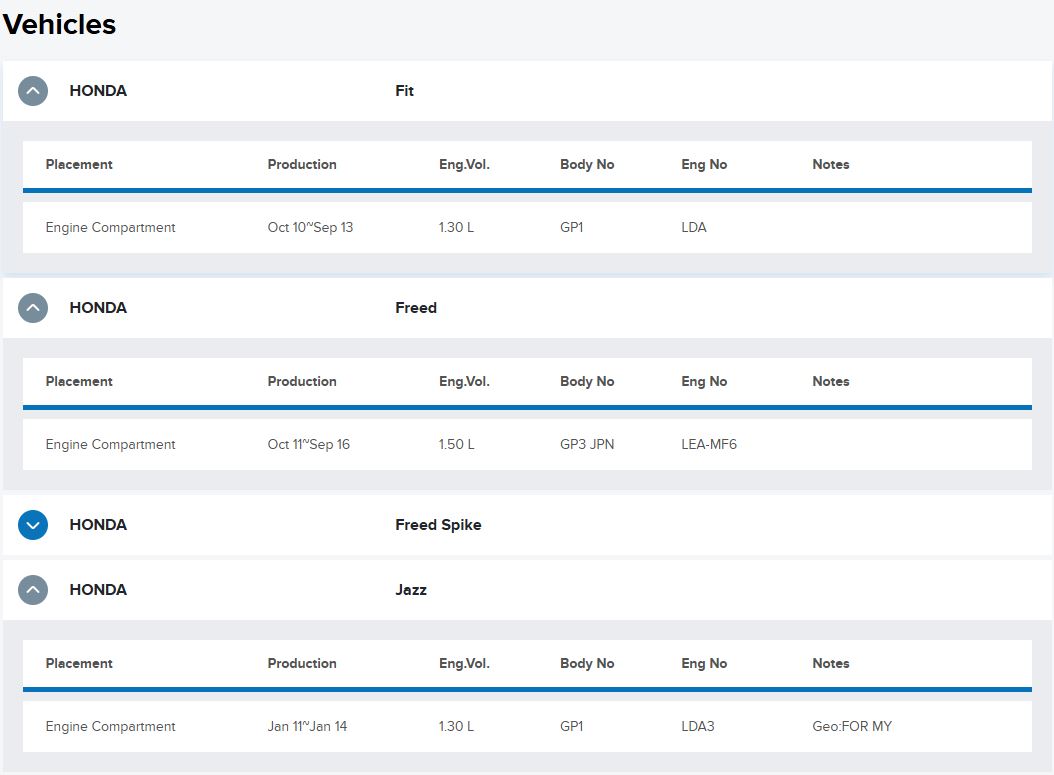Collapse the HONDA Jazz section chevron
Viewport: 1054px width, 775px height.
(33, 590)
